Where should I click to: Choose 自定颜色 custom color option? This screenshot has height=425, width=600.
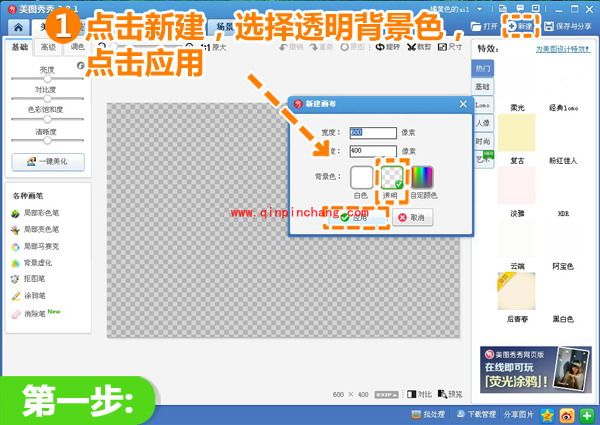coord(422,177)
